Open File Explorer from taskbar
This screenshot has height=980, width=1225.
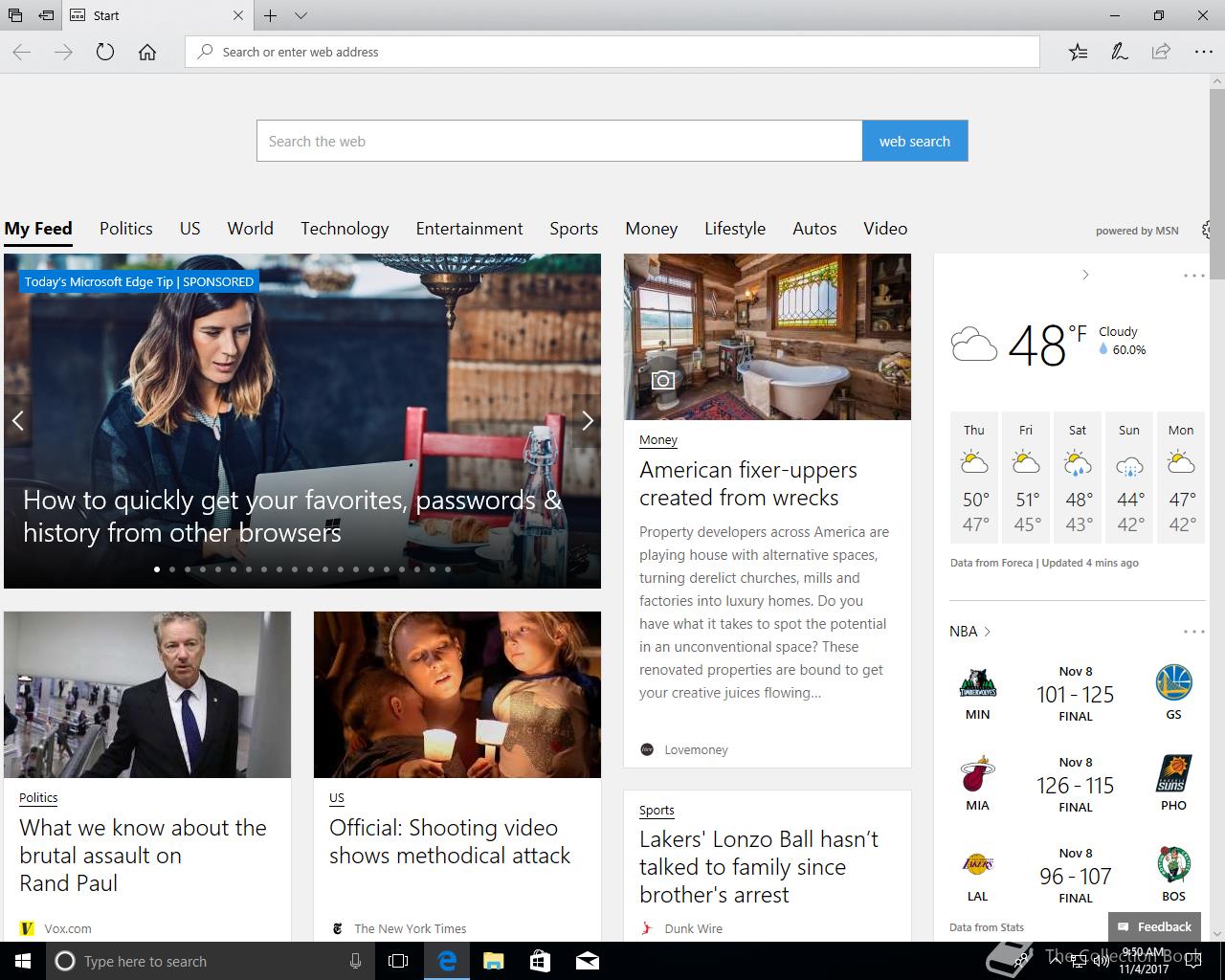pos(493,961)
